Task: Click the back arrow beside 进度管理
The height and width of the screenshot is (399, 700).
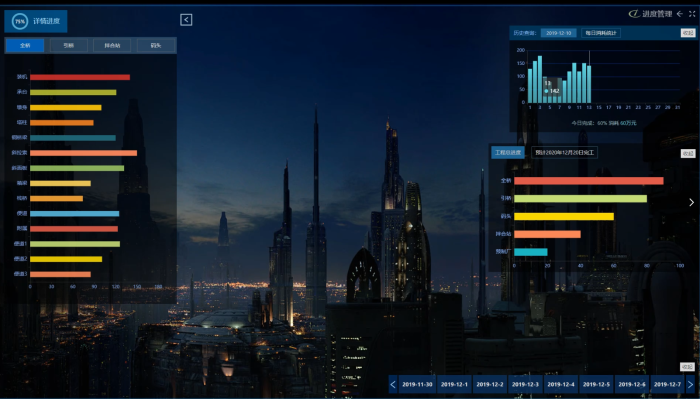Action: point(679,14)
